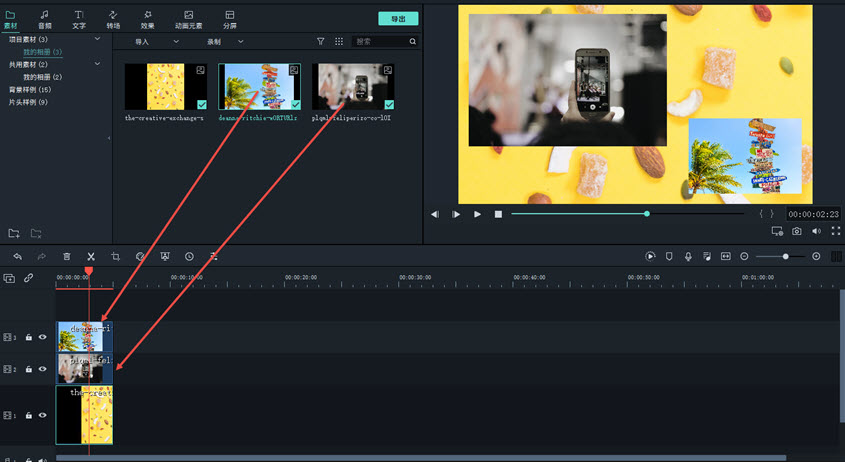The width and height of the screenshot is (845, 462).
Task: Open the 音频 audio tab
Action: coord(45,19)
